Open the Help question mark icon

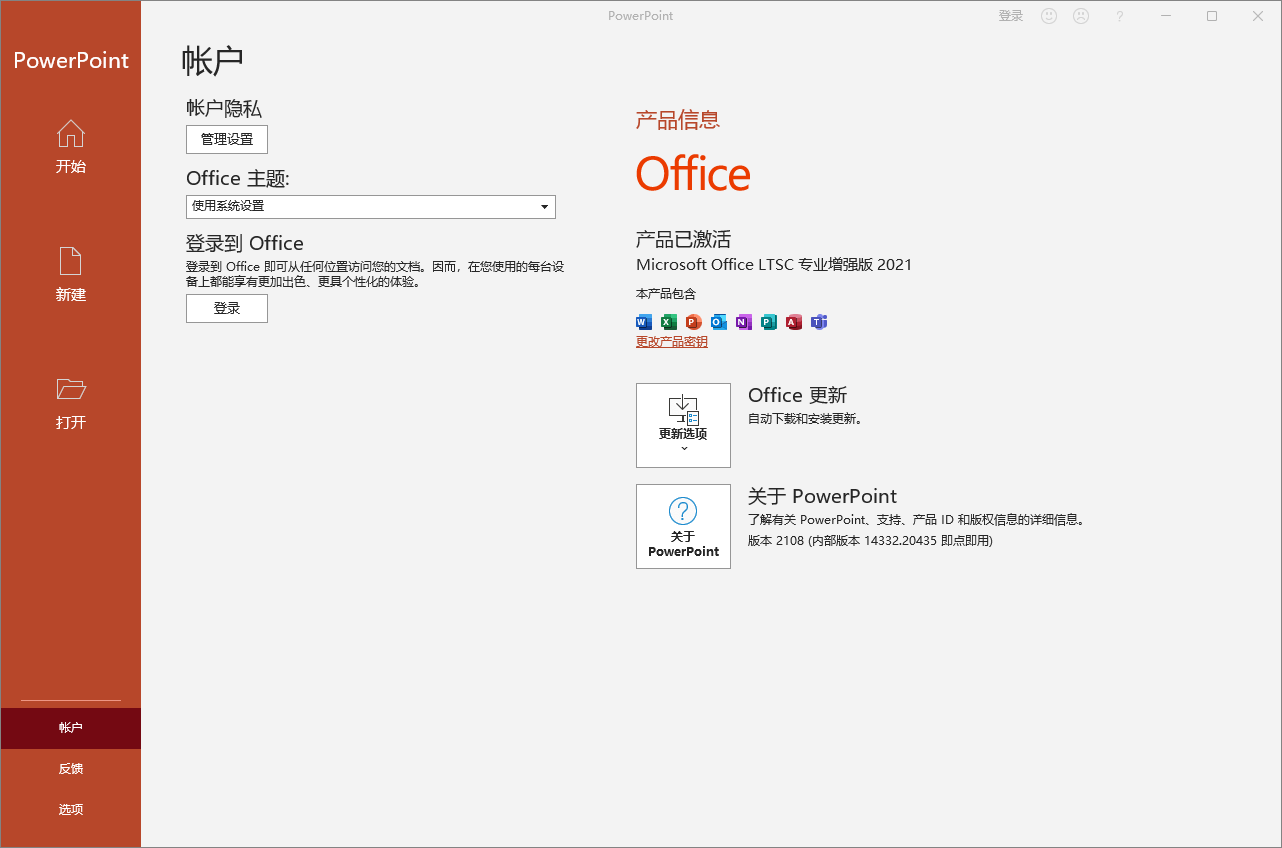click(x=1120, y=16)
